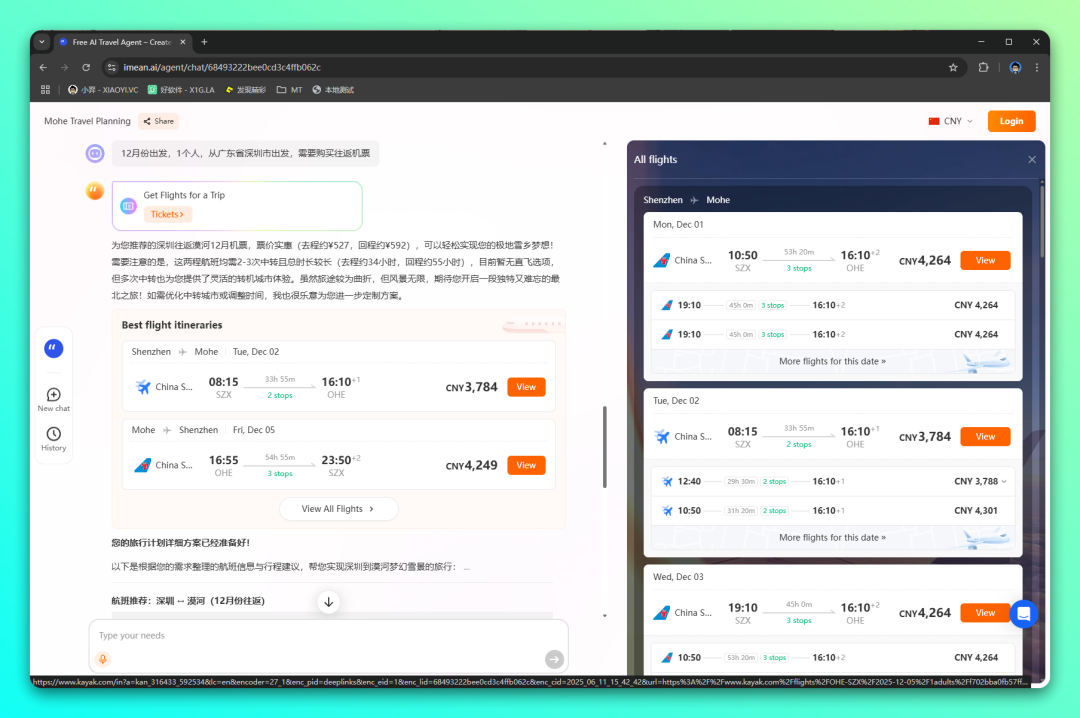Image resolution: width=1080 pixels, height=718 pixels.
Task: Open the History clock icon
Action: [x=54, y=434]
